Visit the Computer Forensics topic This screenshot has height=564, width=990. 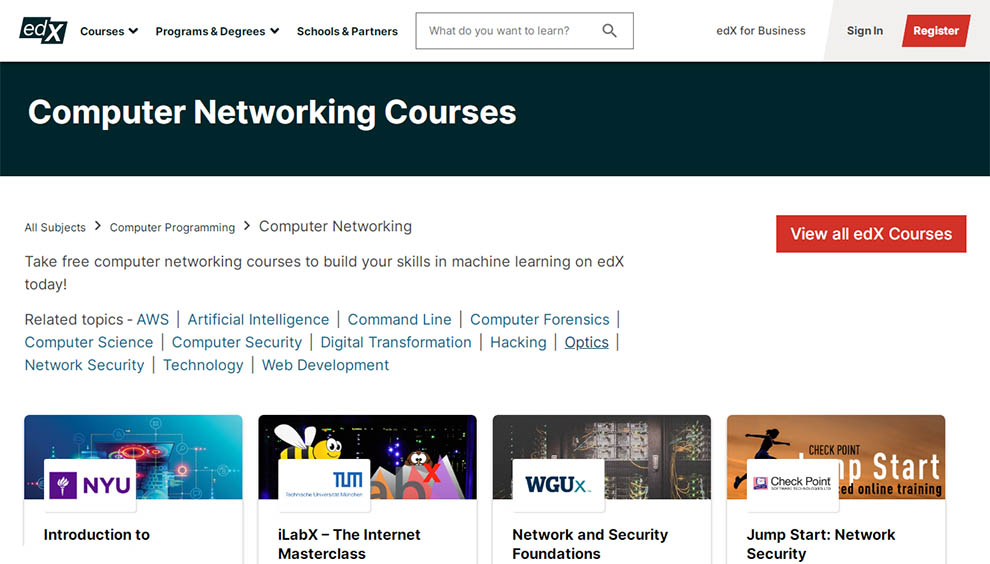[x=540, y=320]
